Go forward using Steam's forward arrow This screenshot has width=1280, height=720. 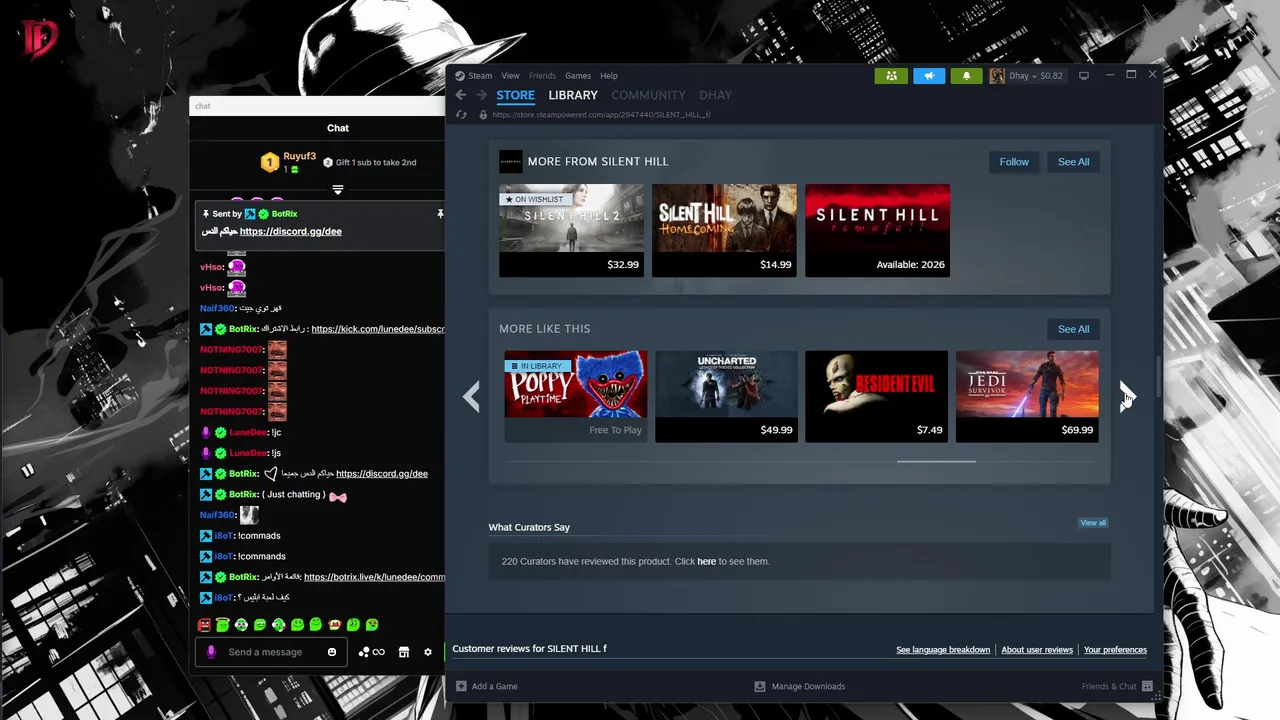point(482,95)
